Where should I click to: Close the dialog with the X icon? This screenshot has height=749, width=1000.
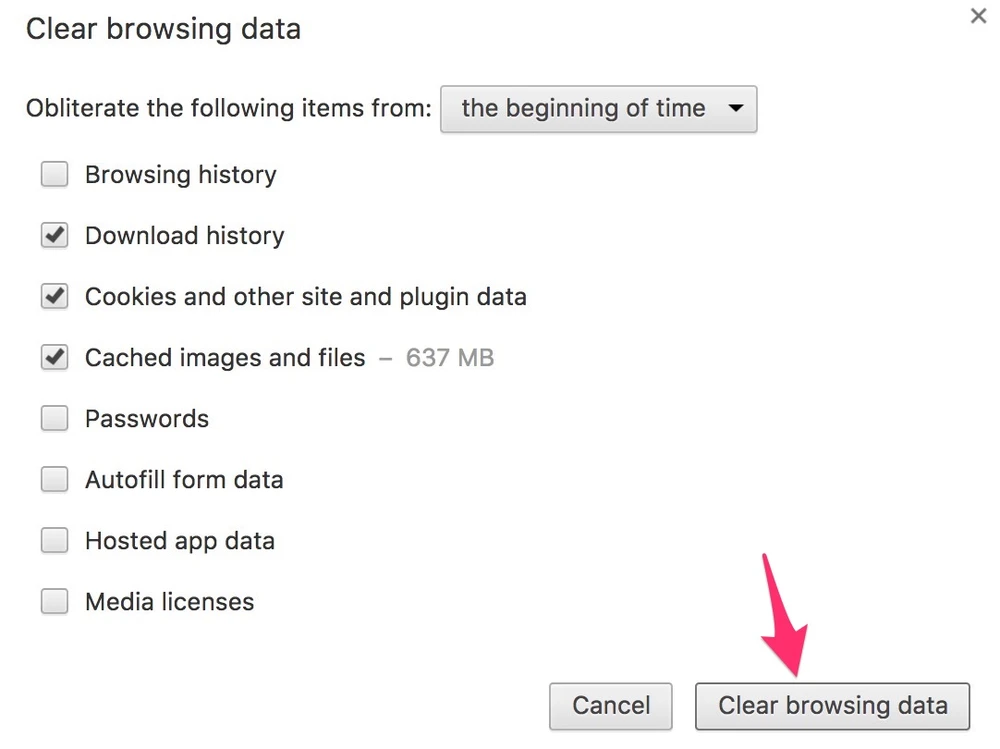tap(978, 17)
